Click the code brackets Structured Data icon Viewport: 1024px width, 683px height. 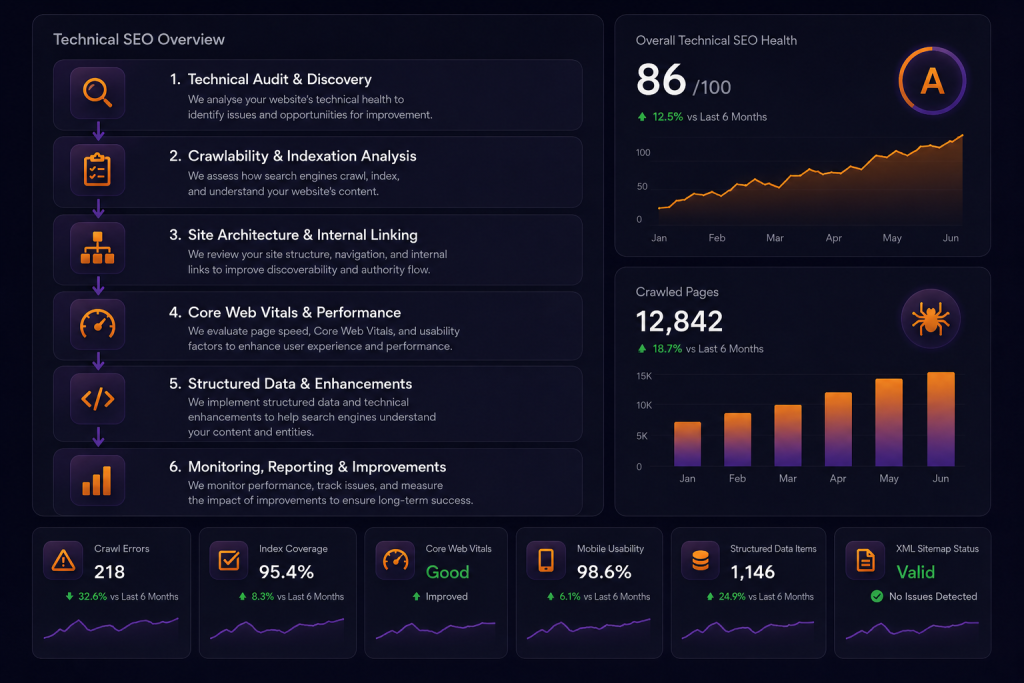pos(97,398)
